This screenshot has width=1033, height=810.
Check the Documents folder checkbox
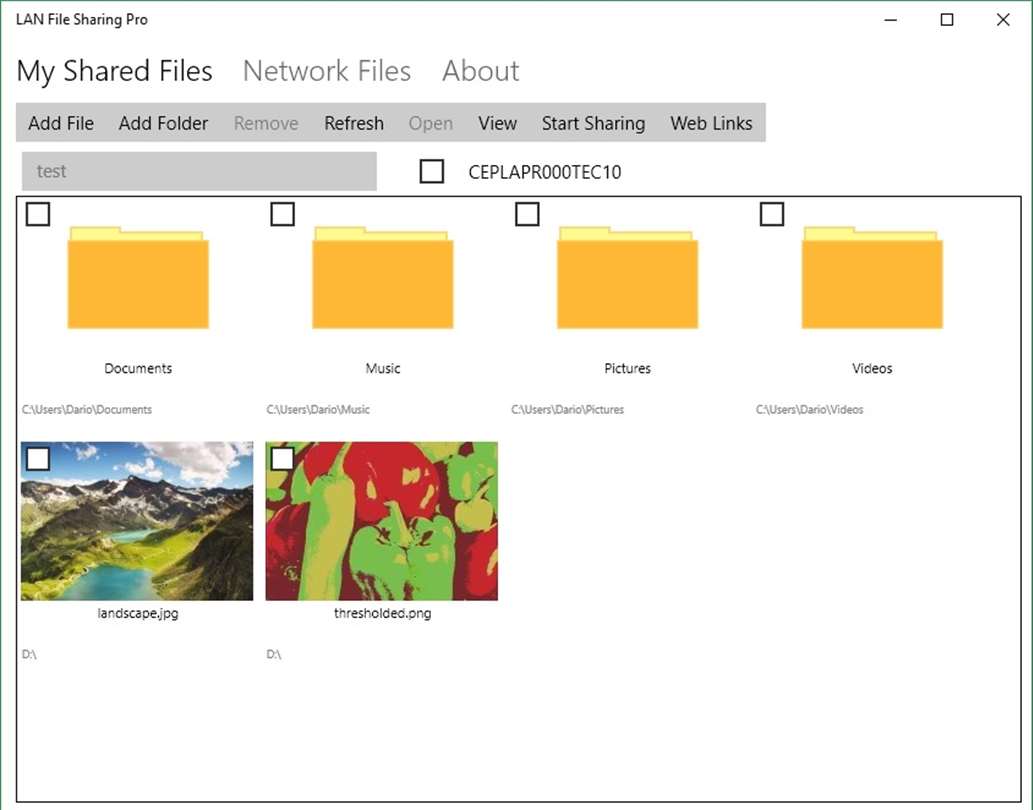tap(38, 214)
